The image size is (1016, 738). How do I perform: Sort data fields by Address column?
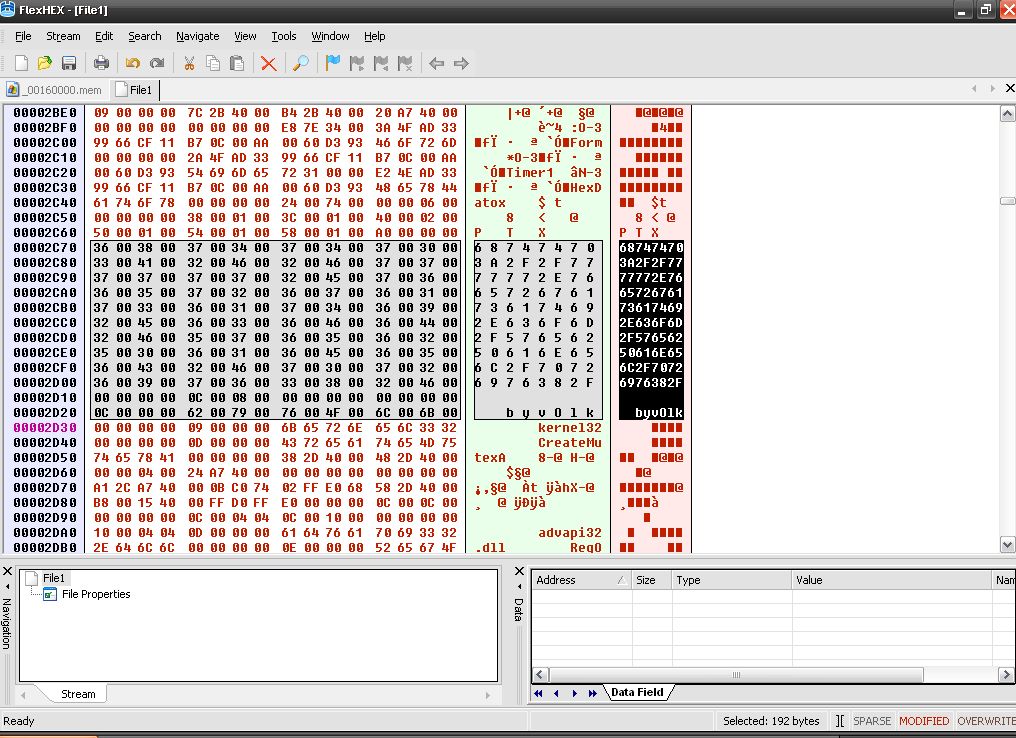(x=581, y=580)
